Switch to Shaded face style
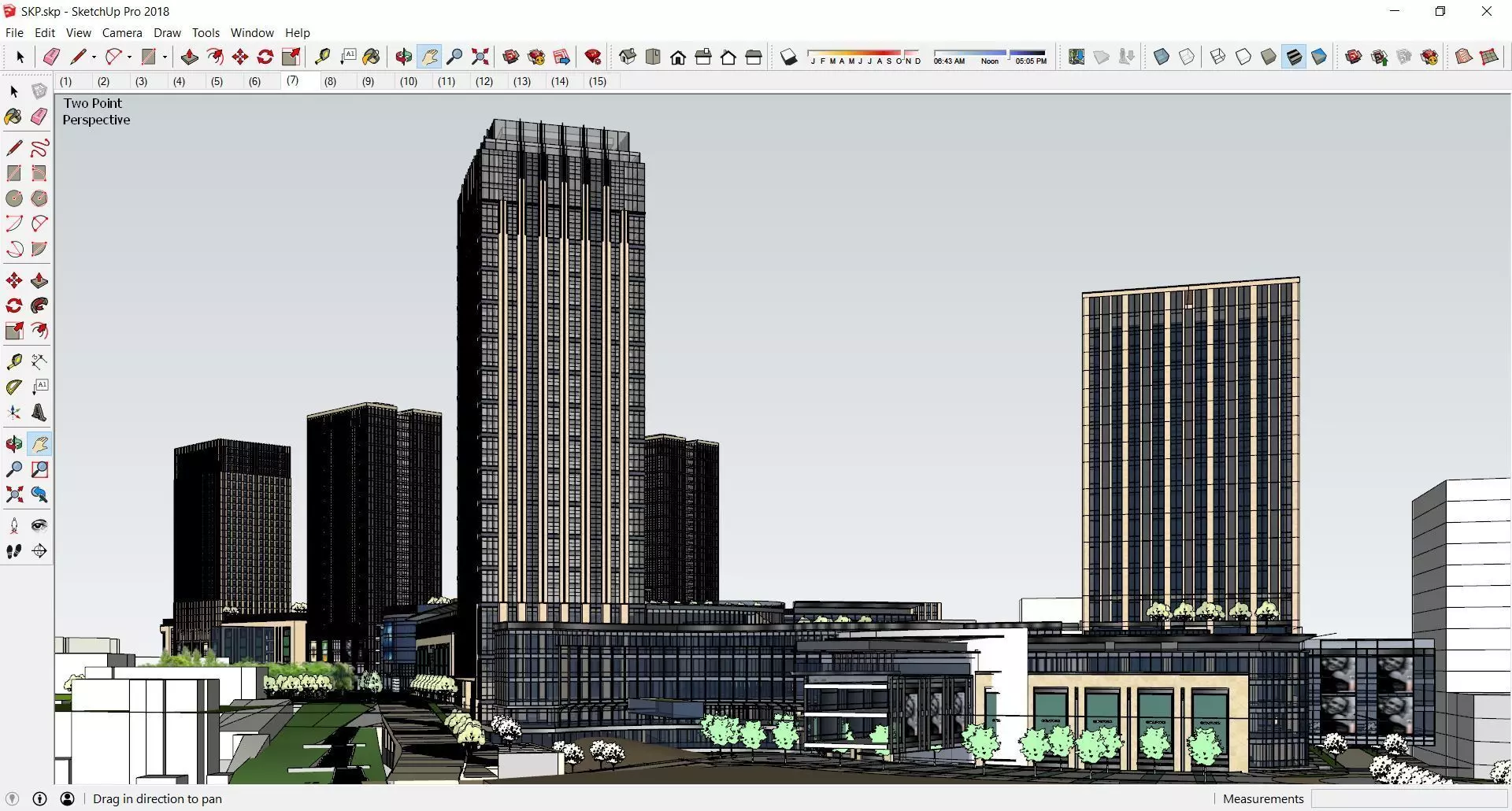The width and height of the screenshot is (1512, 811). pyautogui.click(x=1269, y=57)
